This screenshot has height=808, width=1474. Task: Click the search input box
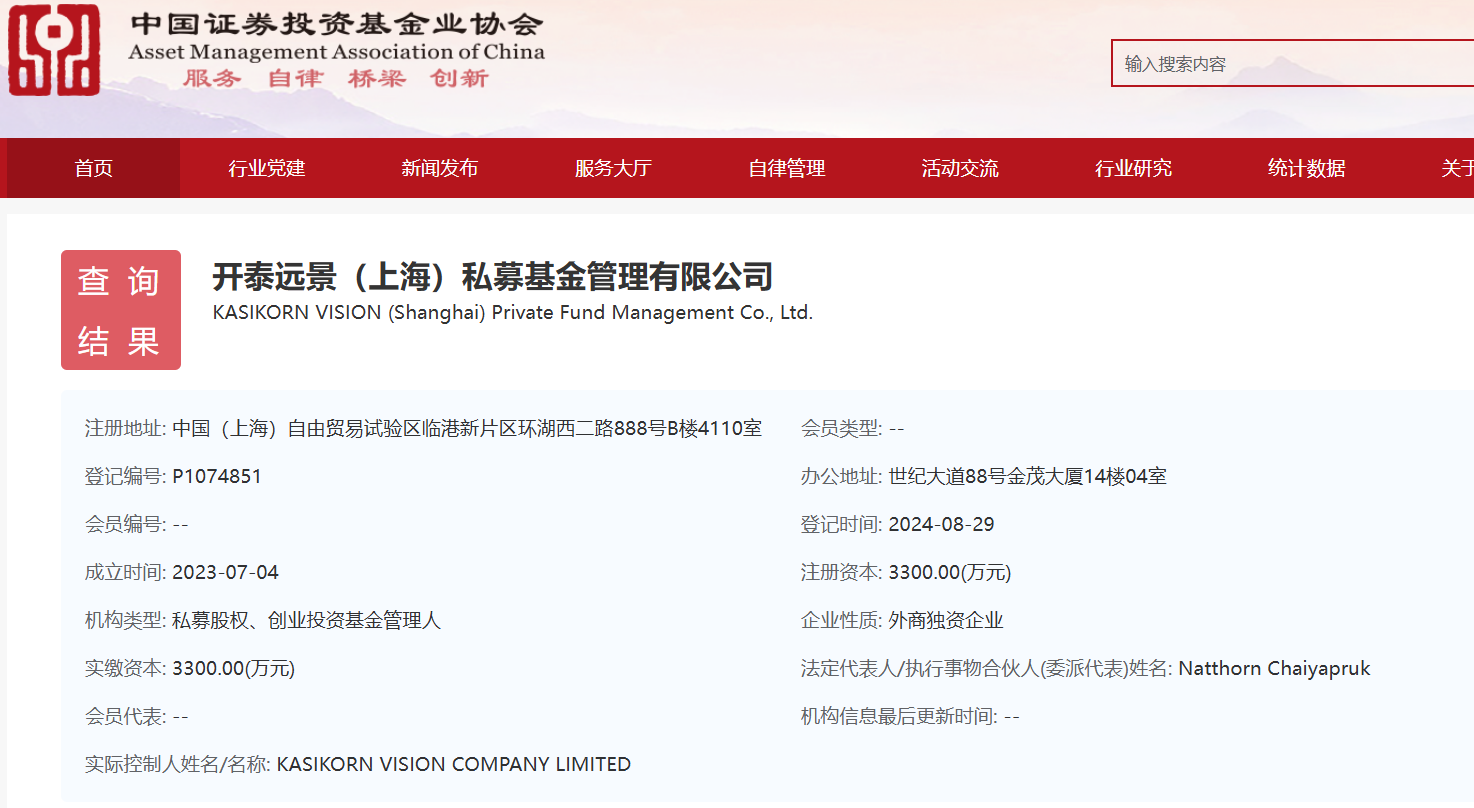1290,63
